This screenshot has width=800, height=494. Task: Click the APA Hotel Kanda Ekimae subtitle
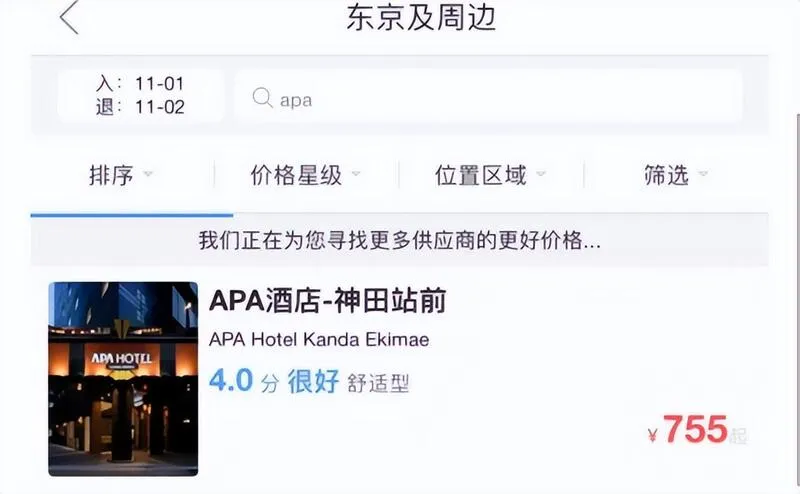319,339
